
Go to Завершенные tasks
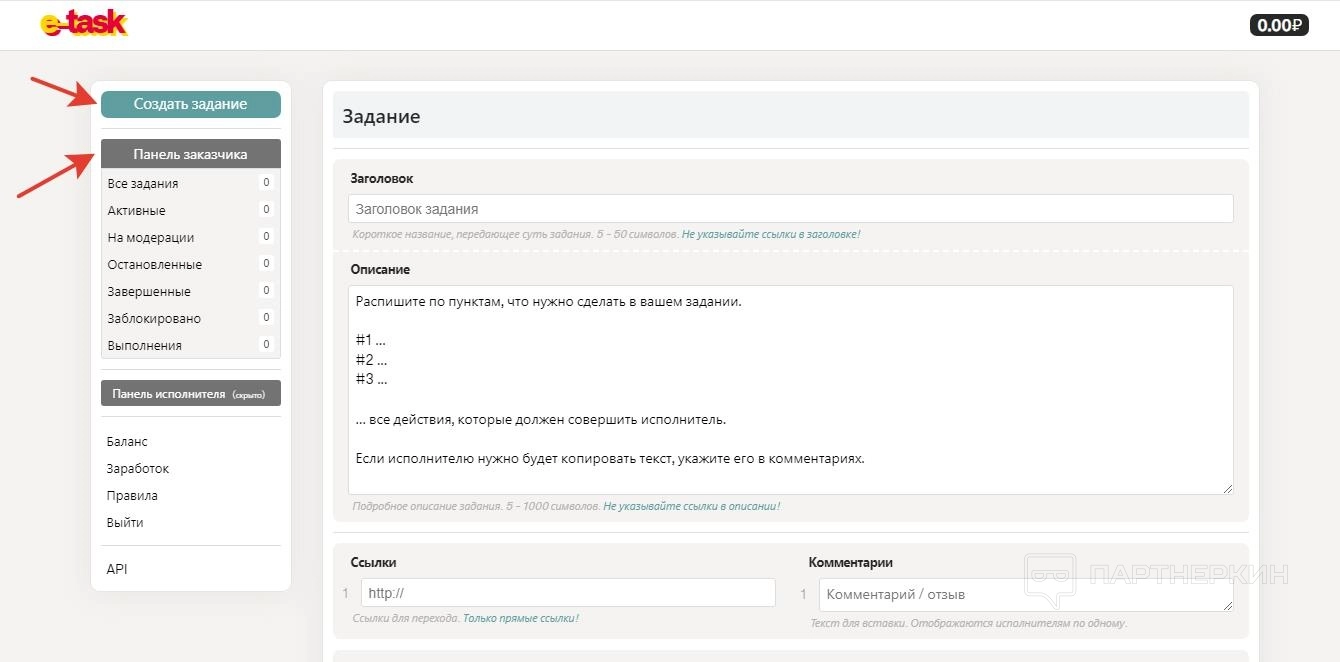(x=149, y=292)
